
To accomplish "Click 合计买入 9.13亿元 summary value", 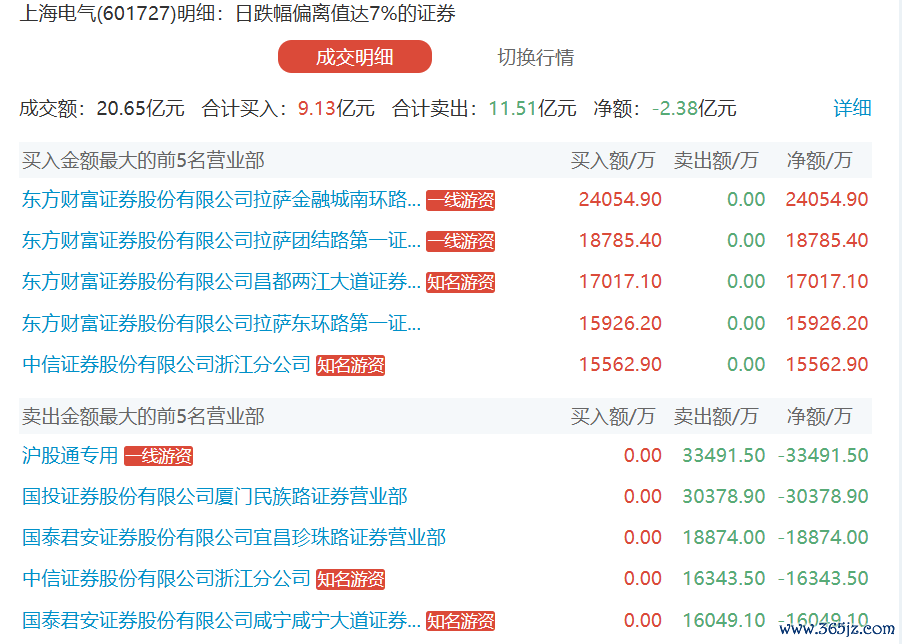I will click(x=336, y=108).
